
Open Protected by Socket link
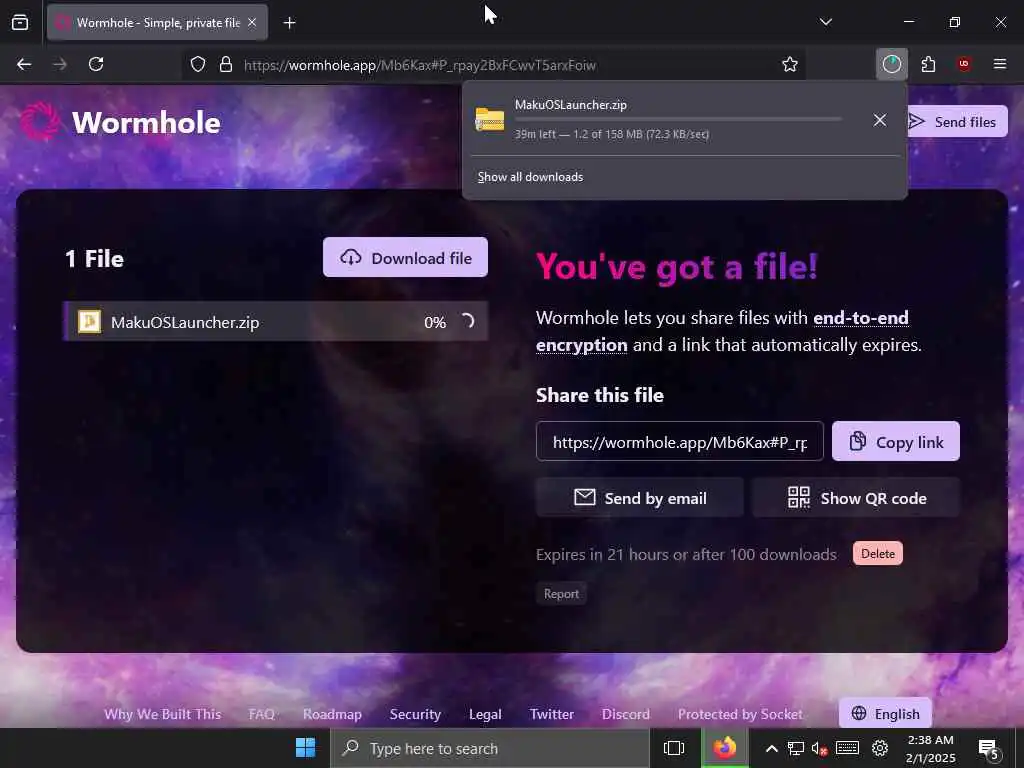coord(740,714)
